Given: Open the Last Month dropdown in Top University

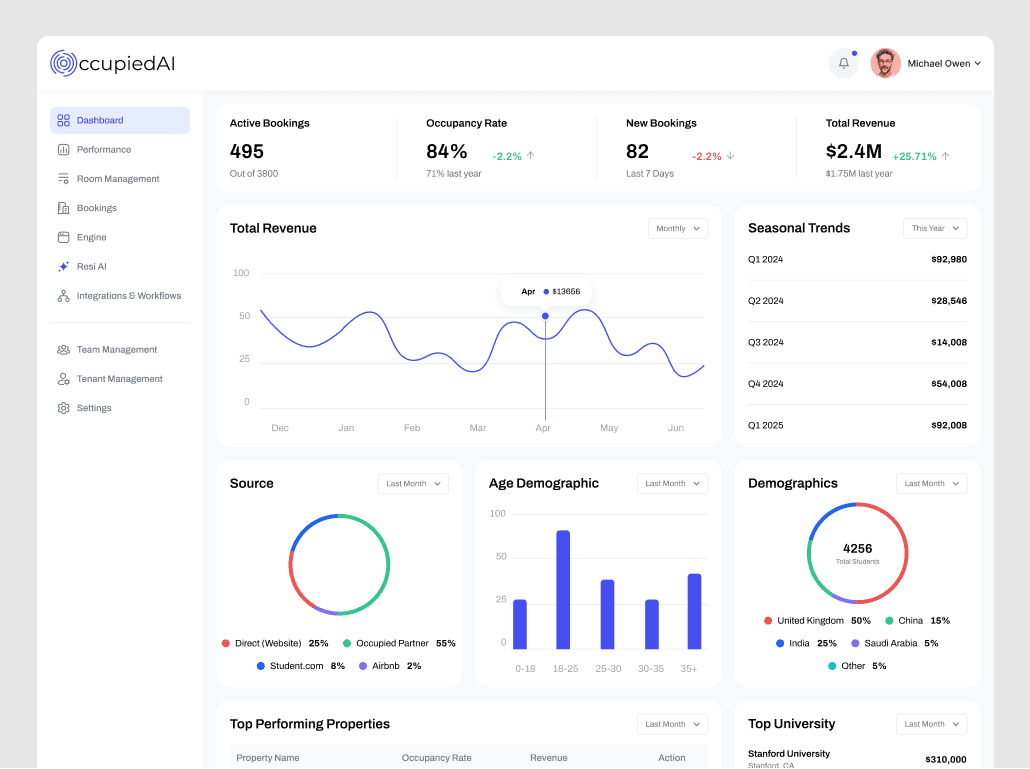Looking at the screenshot, I should tap(931, 724).
